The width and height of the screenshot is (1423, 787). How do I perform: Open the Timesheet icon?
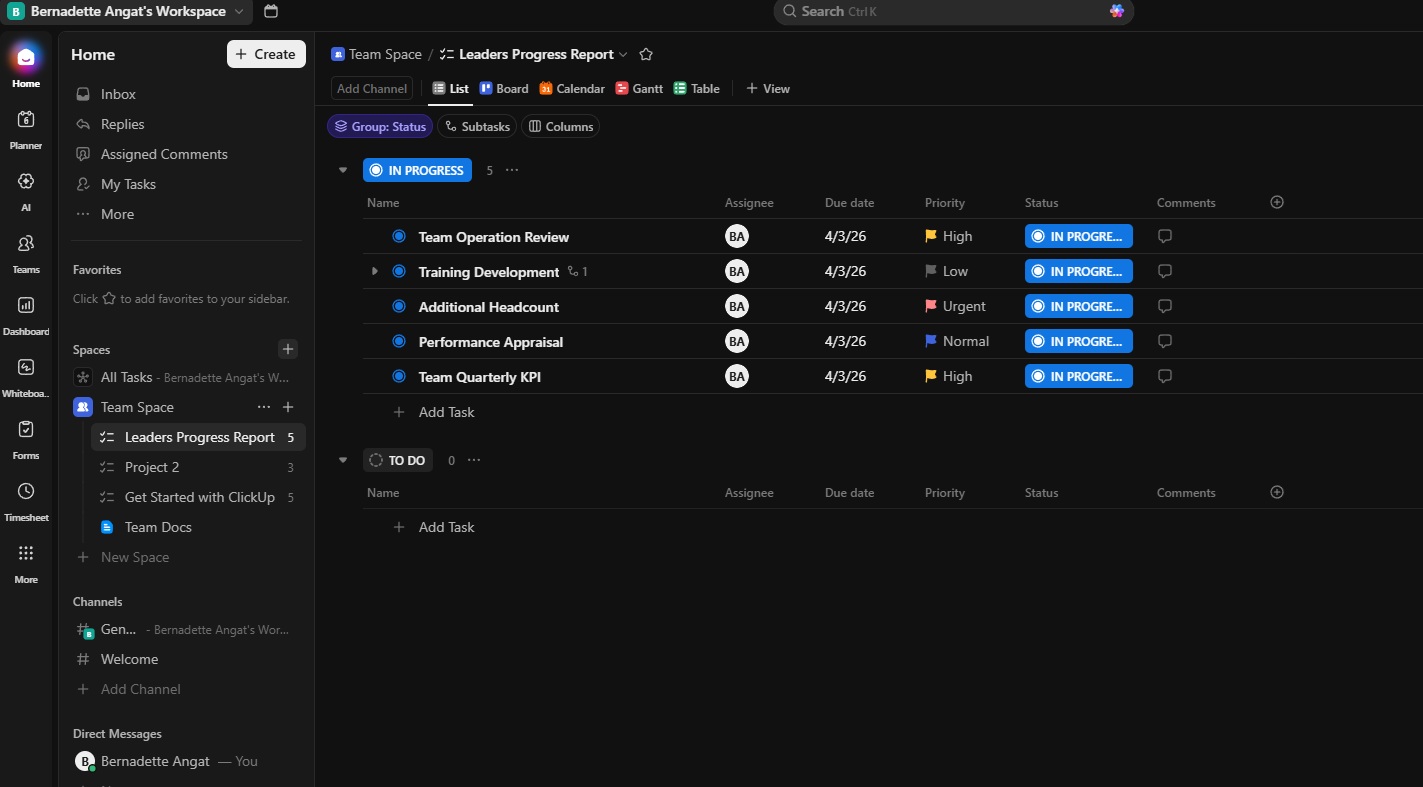[x=26, y=491]
